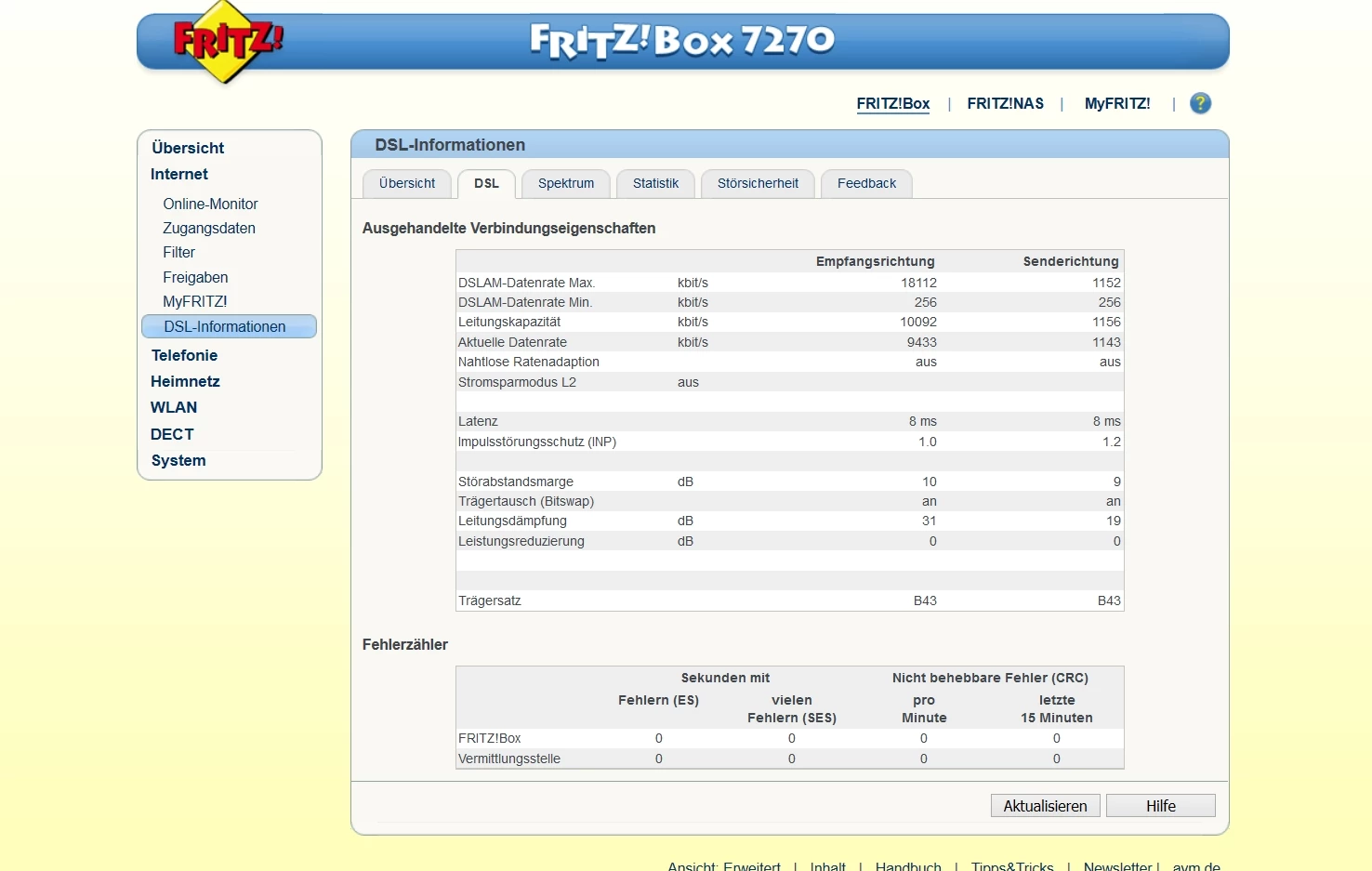Open the Störsicherheit tab
Screen dimensions: 1372x871
pos(758,184)
